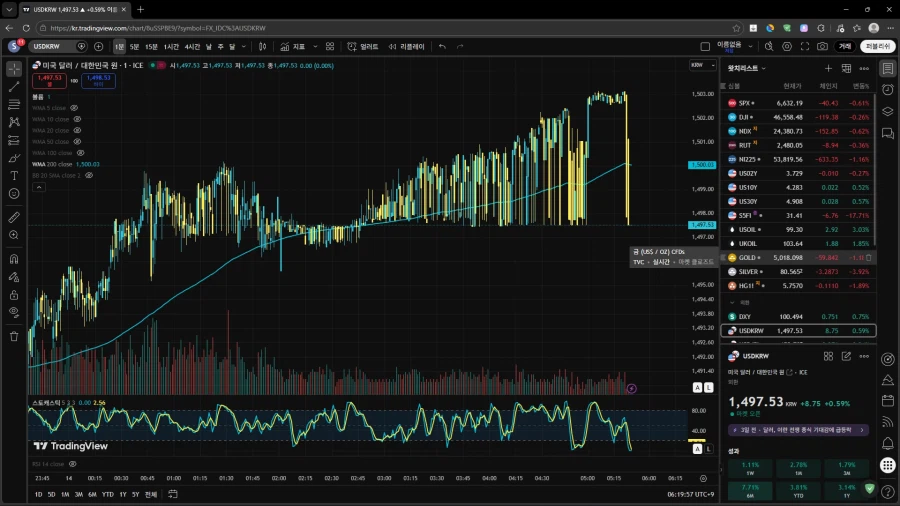This screenshot has width=900, height=506.
Task: Take a chart snapshot with camera icon
Action: (x=822, y=46)
